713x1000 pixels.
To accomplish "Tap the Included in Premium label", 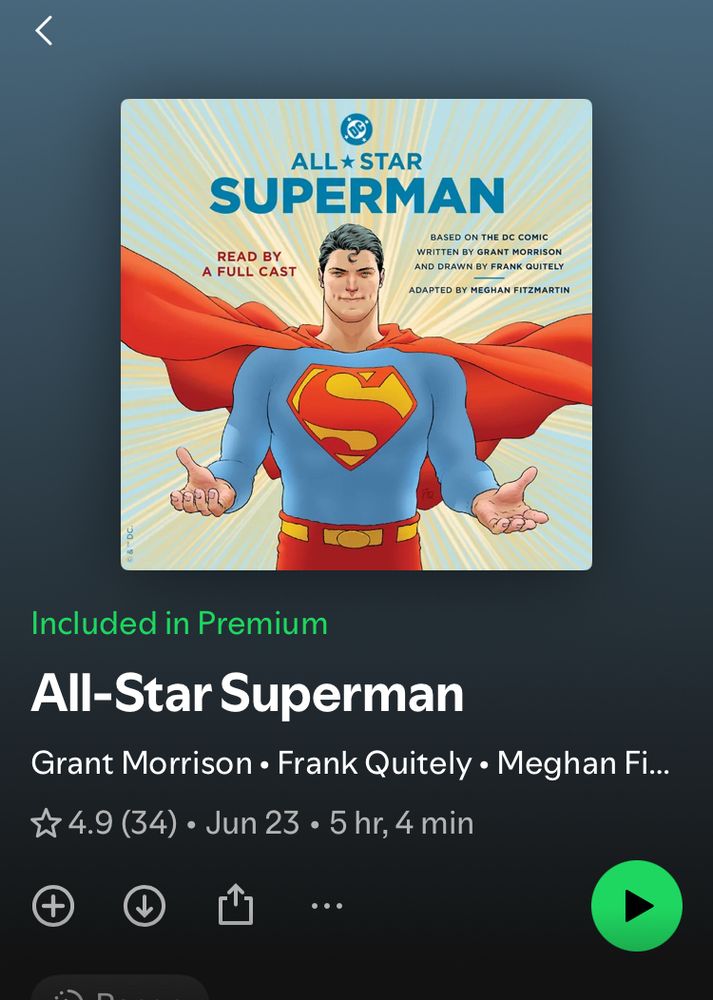I will [x=179, y=623].
